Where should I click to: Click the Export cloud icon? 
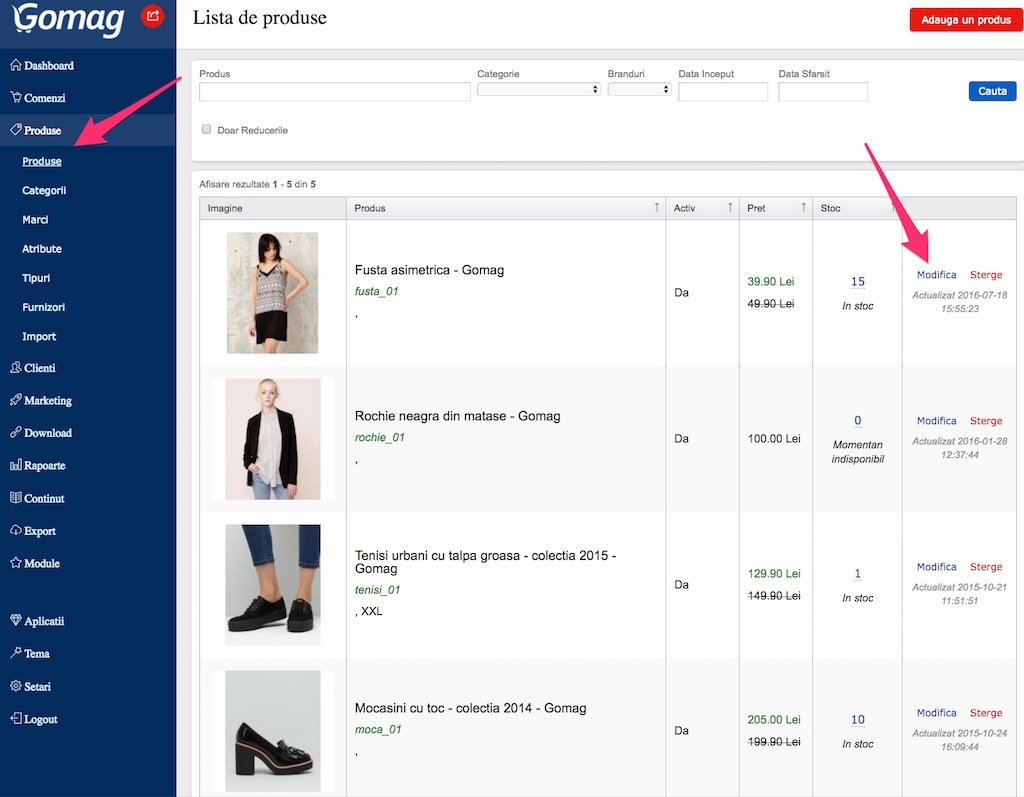pos(15,531)
